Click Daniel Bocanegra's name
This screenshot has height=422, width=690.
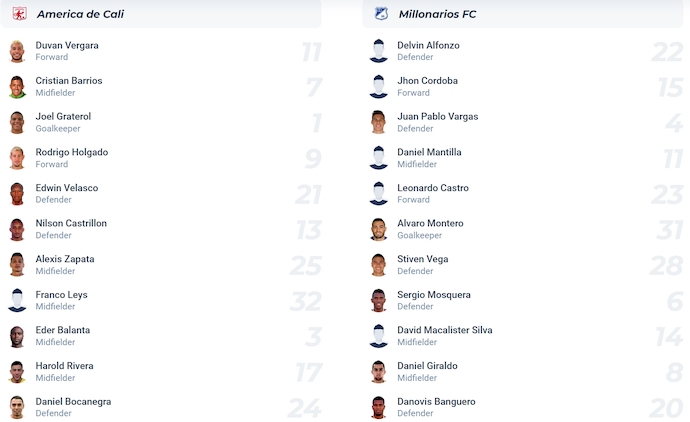[x=73, y=402]
